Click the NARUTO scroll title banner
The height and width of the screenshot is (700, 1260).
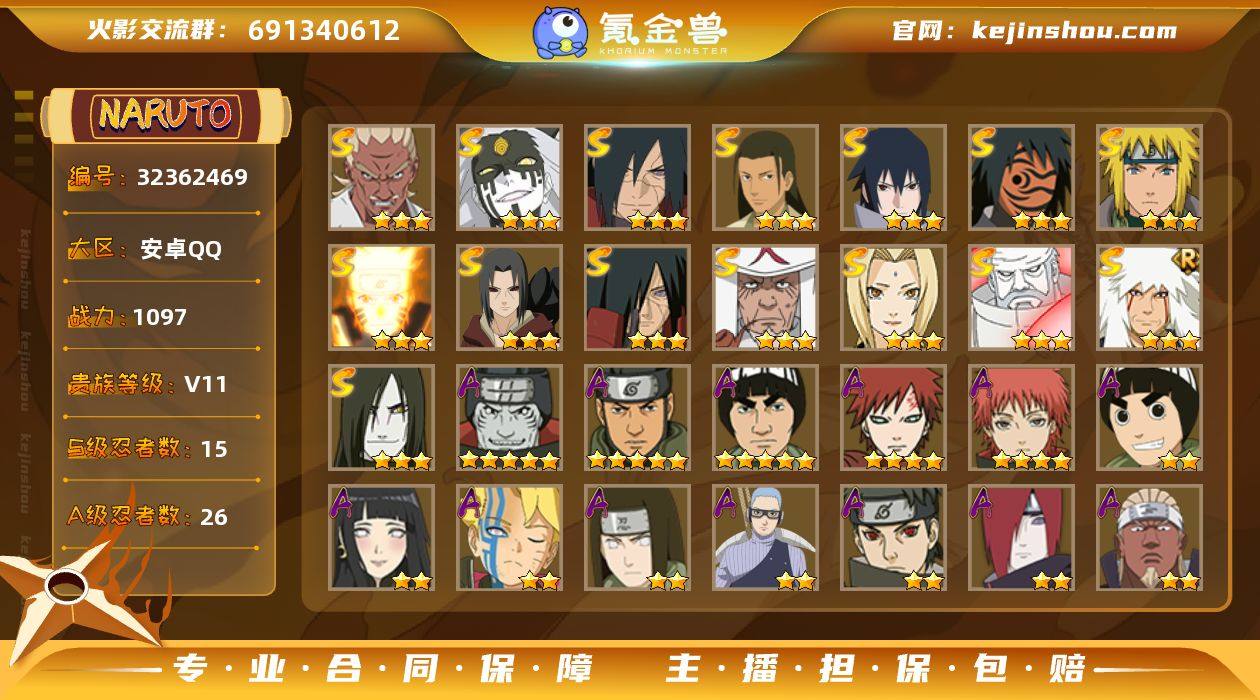[165, 115]
